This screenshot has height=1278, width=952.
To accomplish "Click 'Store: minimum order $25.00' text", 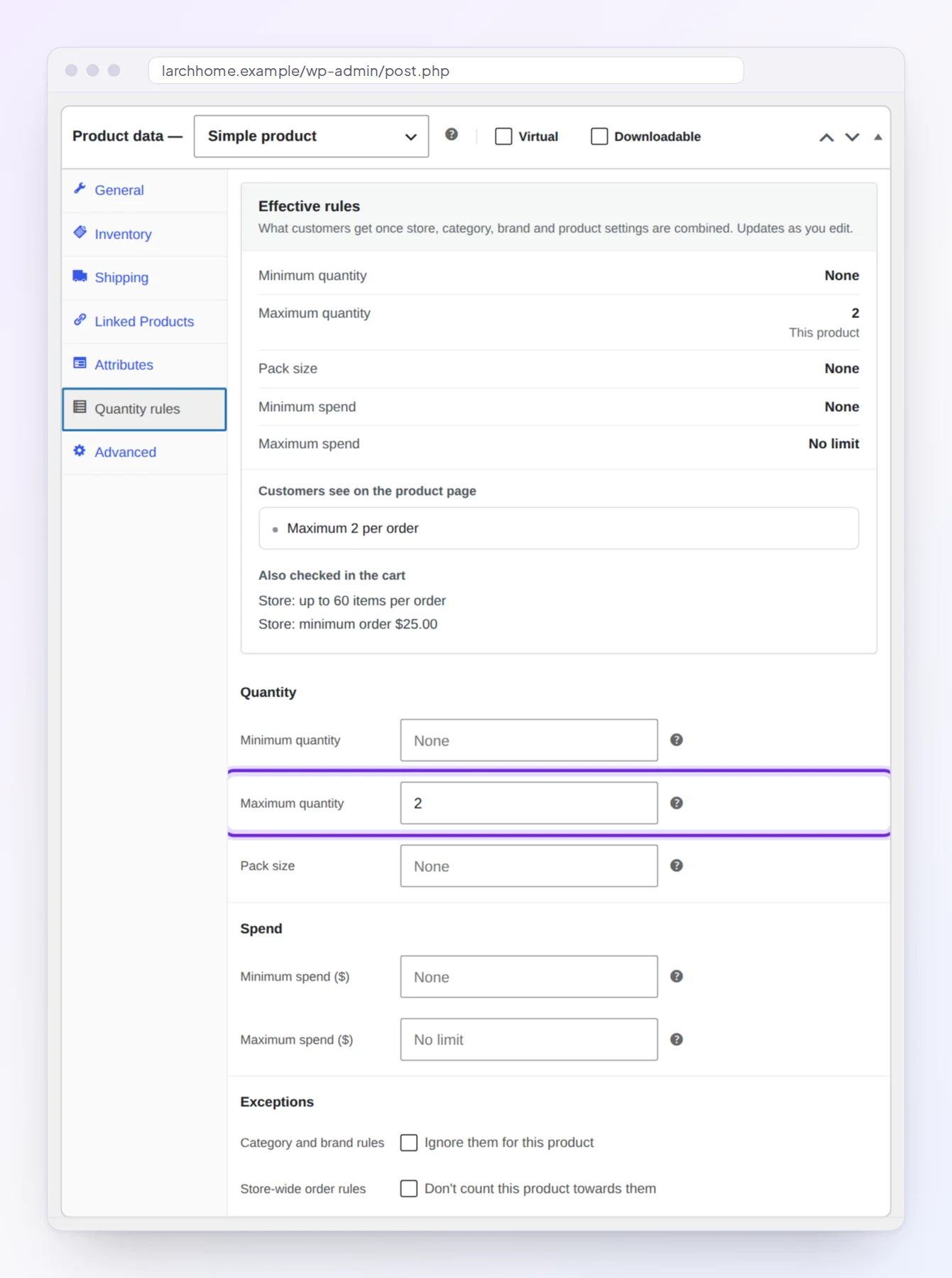I will point(348,624).
